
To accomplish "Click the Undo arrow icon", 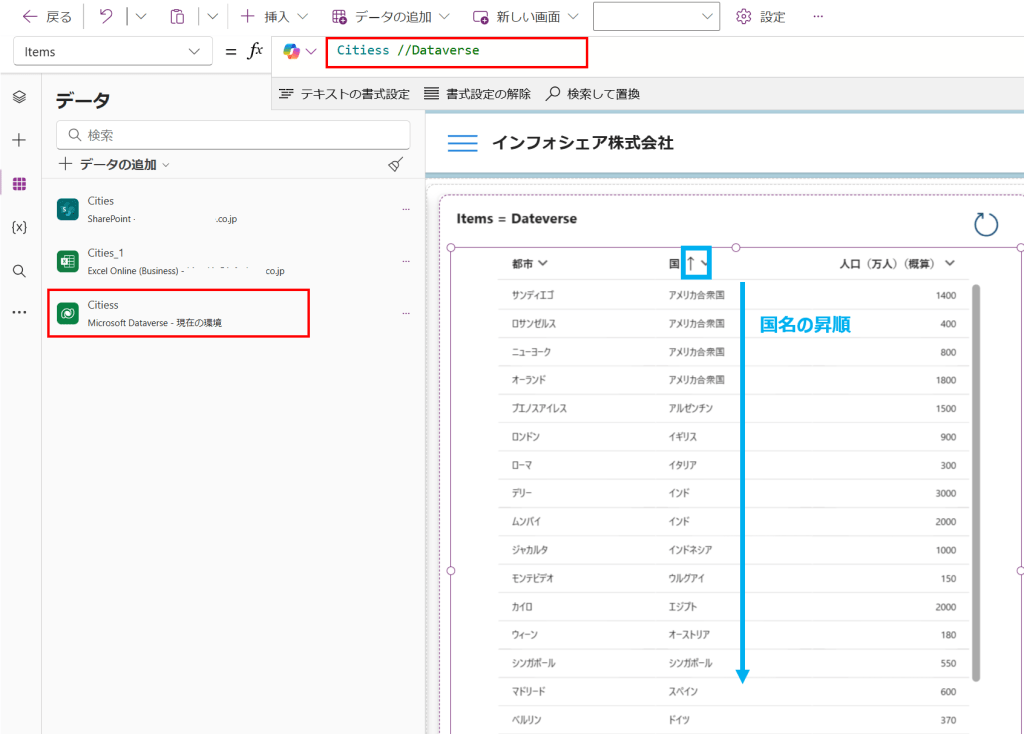I will coord(106,17).
